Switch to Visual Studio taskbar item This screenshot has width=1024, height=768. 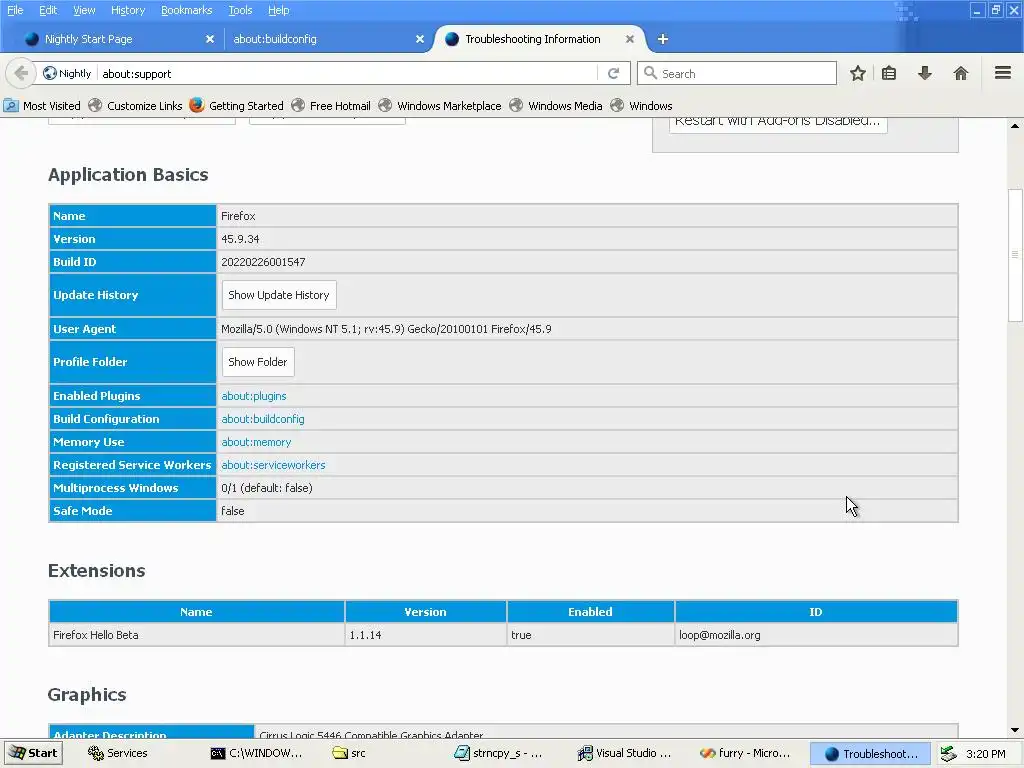point(624,753)
